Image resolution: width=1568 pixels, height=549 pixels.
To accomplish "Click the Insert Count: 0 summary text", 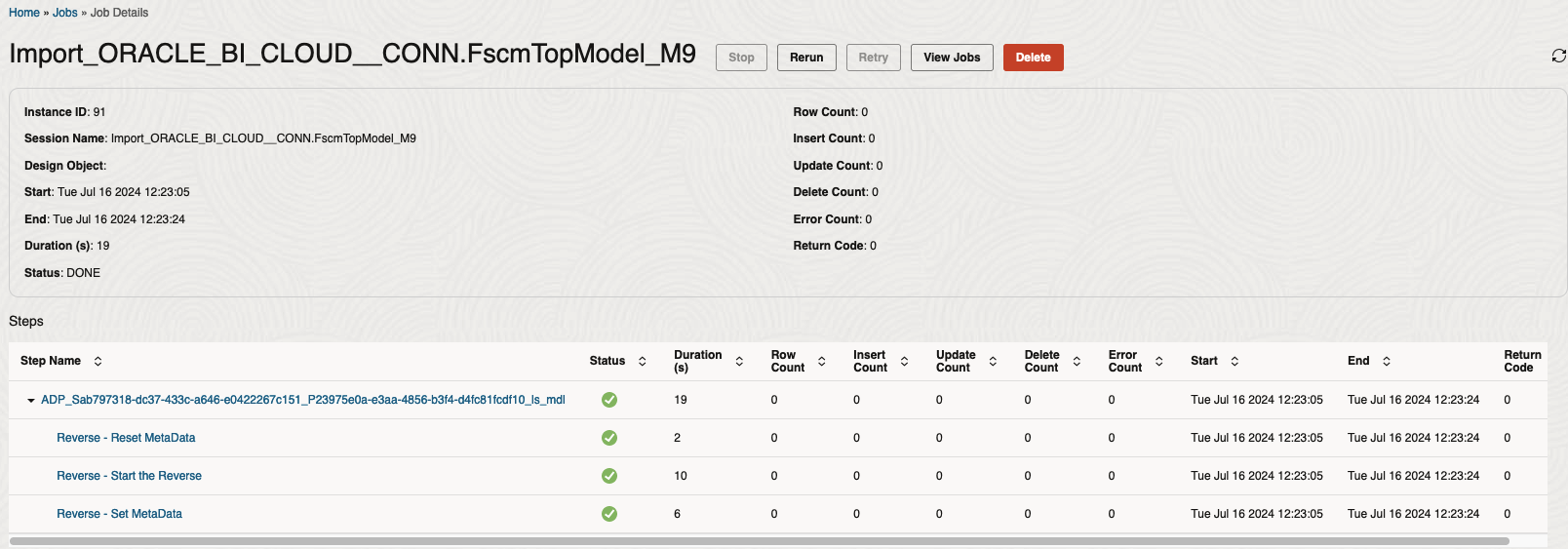I will pos(834,138).
